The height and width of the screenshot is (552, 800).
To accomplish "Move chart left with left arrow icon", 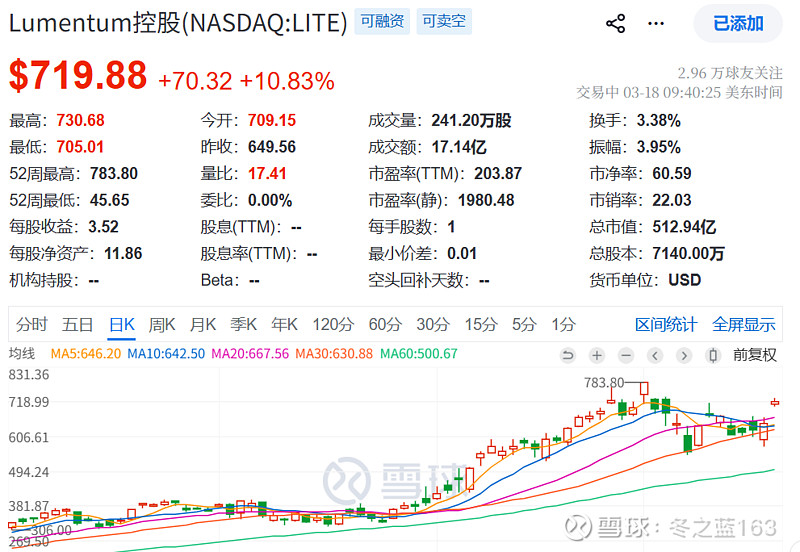I will tap(655, 355).
